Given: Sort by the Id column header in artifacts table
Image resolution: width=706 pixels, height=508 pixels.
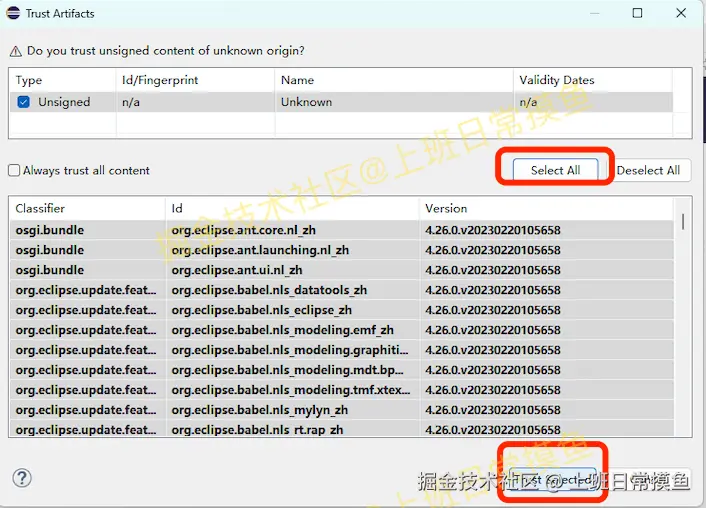Looking at the screenshot, I should 292,209.
